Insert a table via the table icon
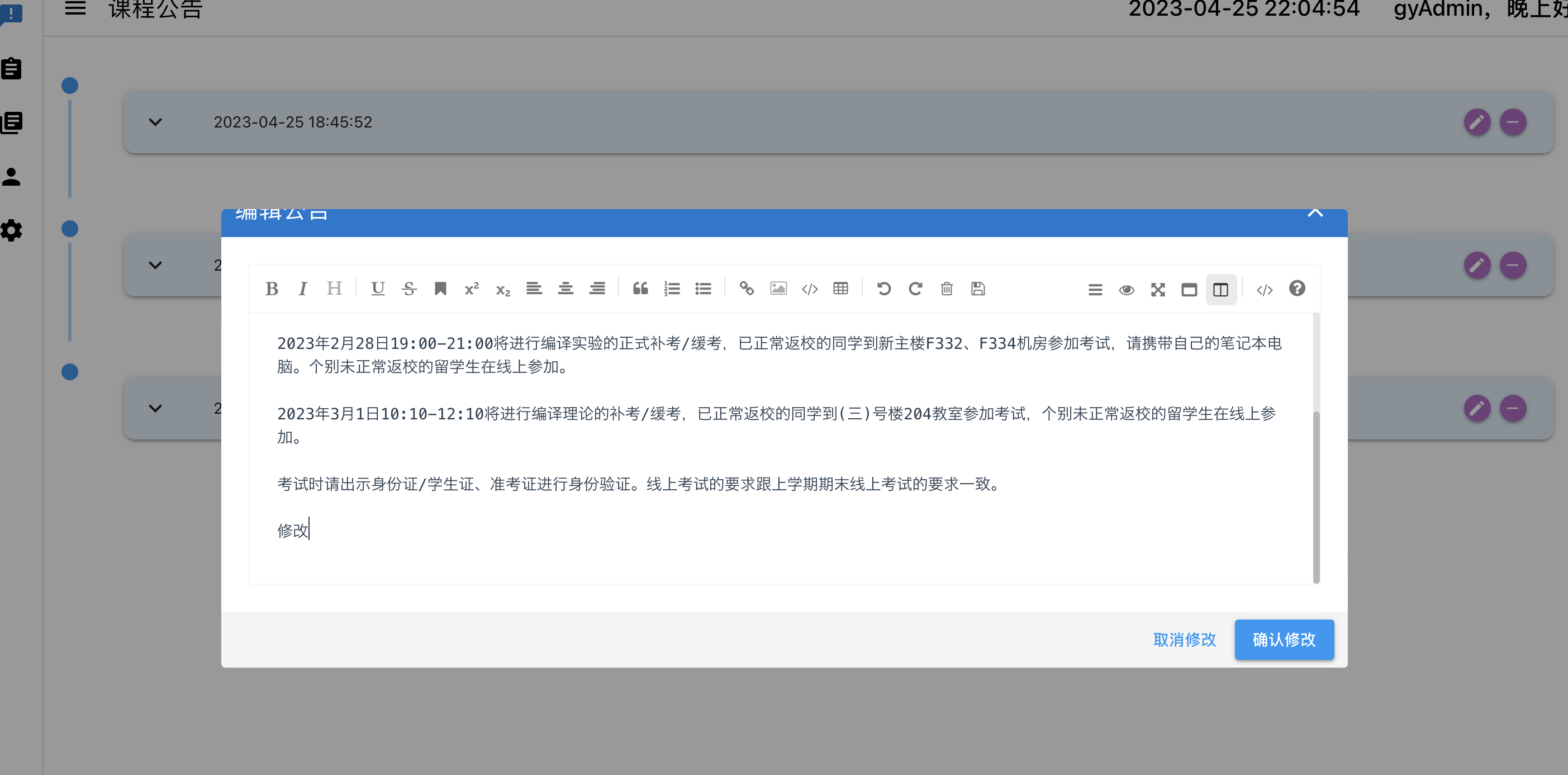 click(x=840, y=289)
